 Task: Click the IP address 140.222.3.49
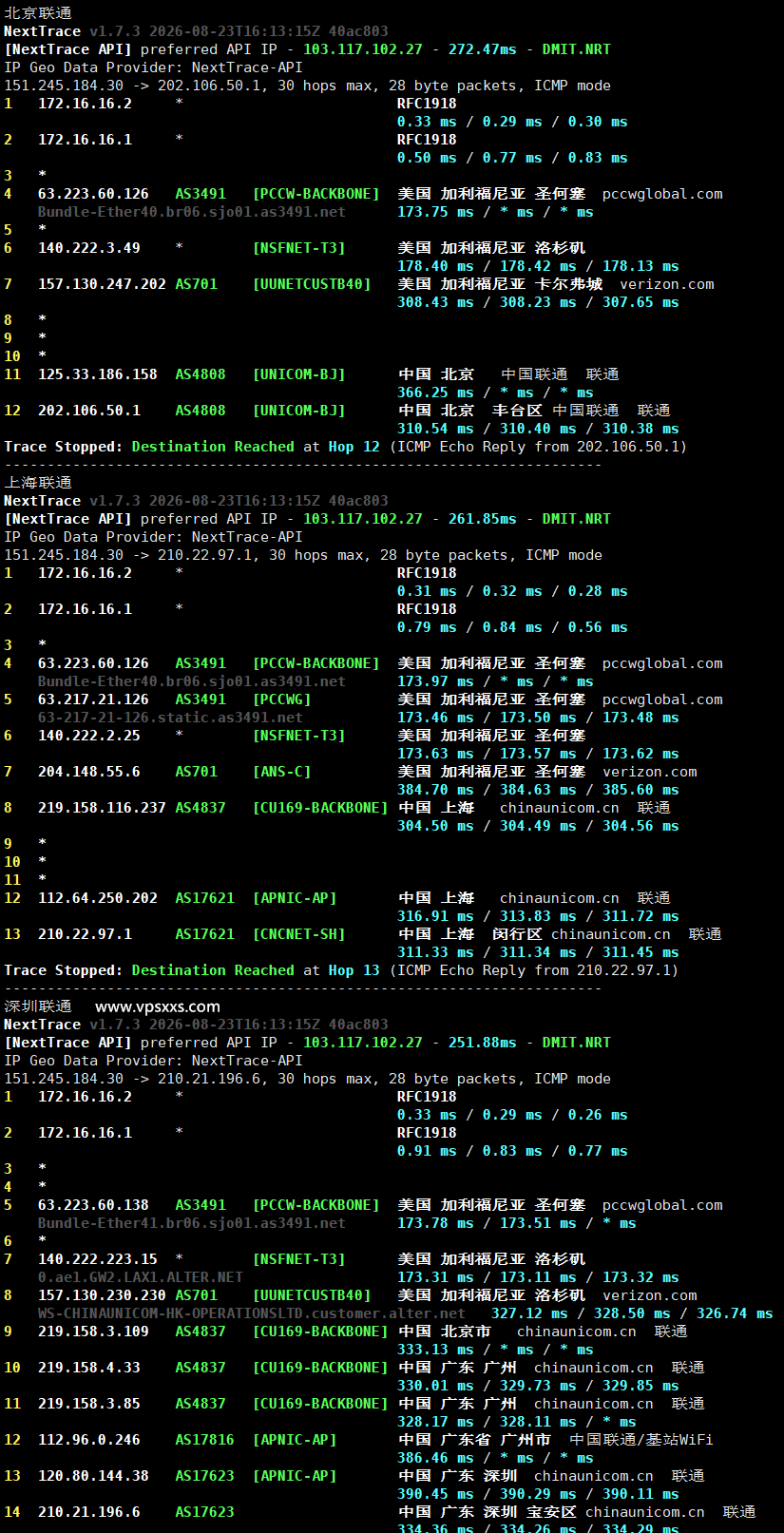click(89, 248)
